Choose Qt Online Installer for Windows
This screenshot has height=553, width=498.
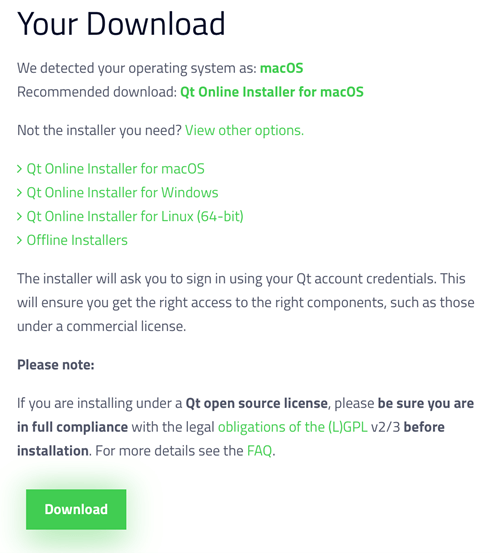122,193
